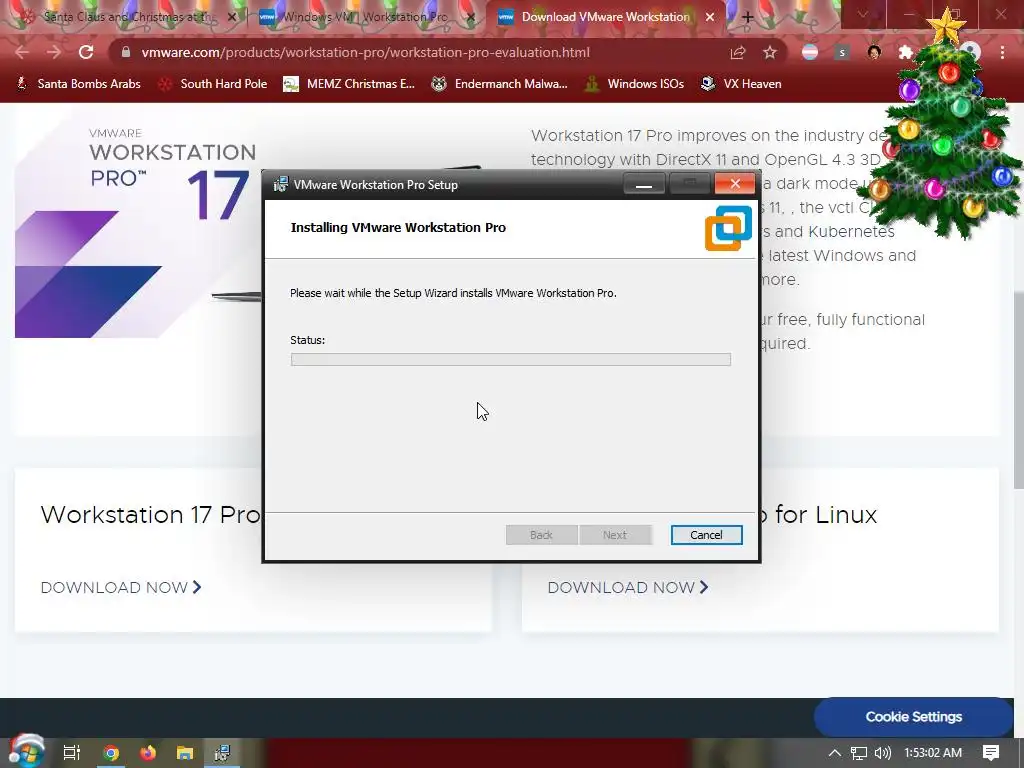This screenshot has width=1024, height=768.
Task: Open network status tray icon
Action: pyautogui.click(x=859, y=753)
